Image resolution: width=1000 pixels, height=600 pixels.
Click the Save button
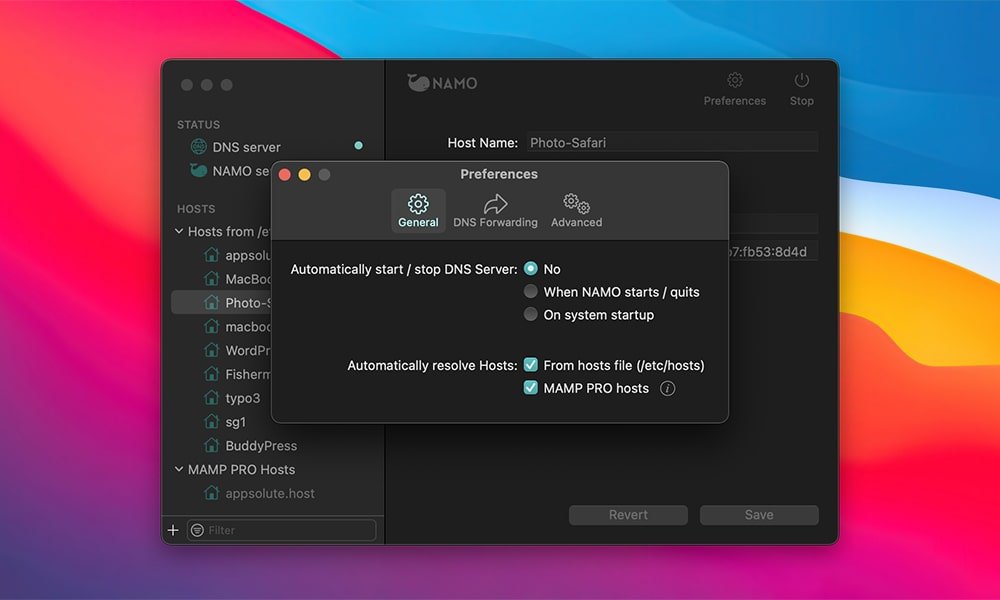[759, 515]
